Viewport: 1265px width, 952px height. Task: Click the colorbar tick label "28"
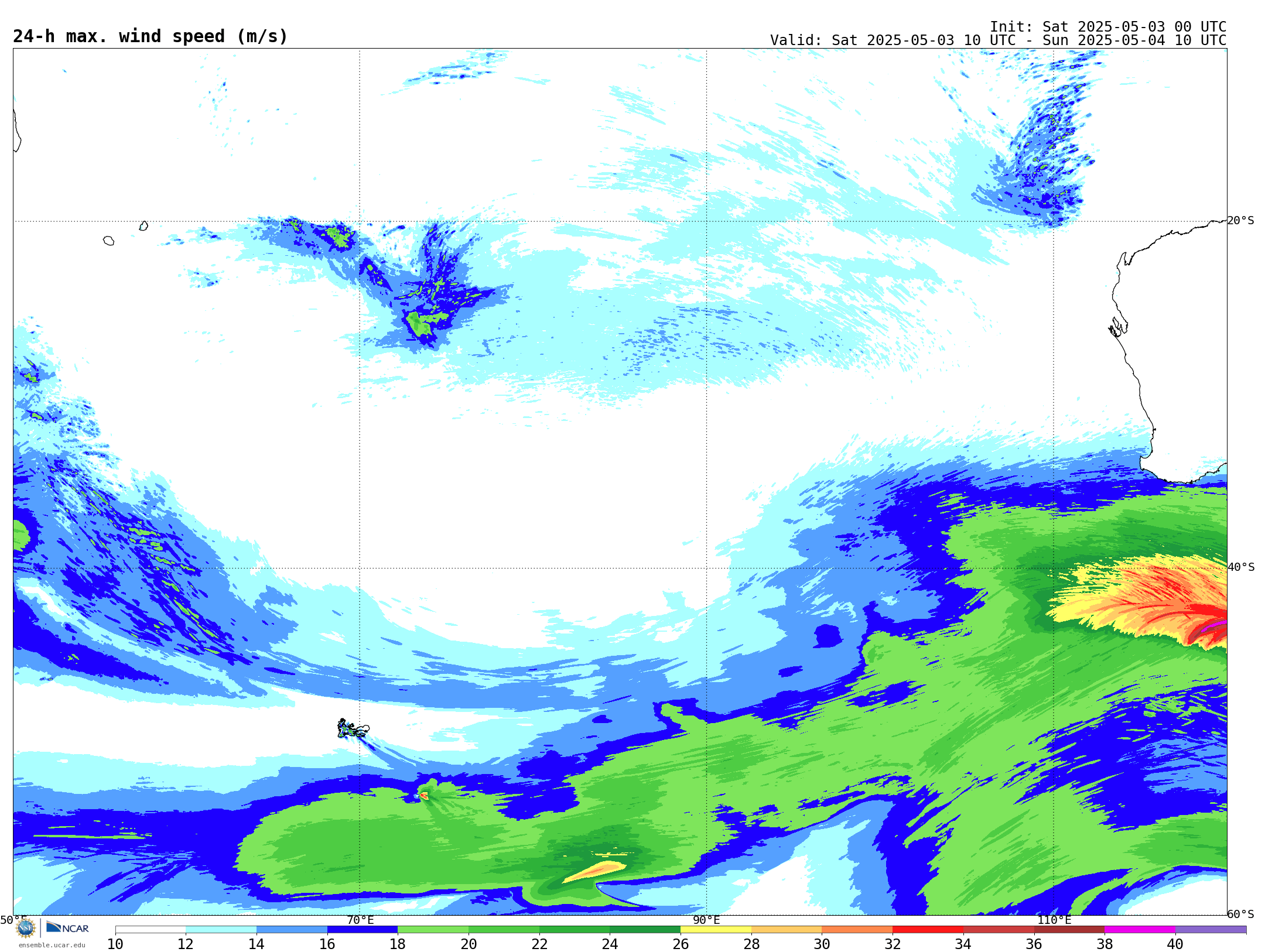point(751,944)
